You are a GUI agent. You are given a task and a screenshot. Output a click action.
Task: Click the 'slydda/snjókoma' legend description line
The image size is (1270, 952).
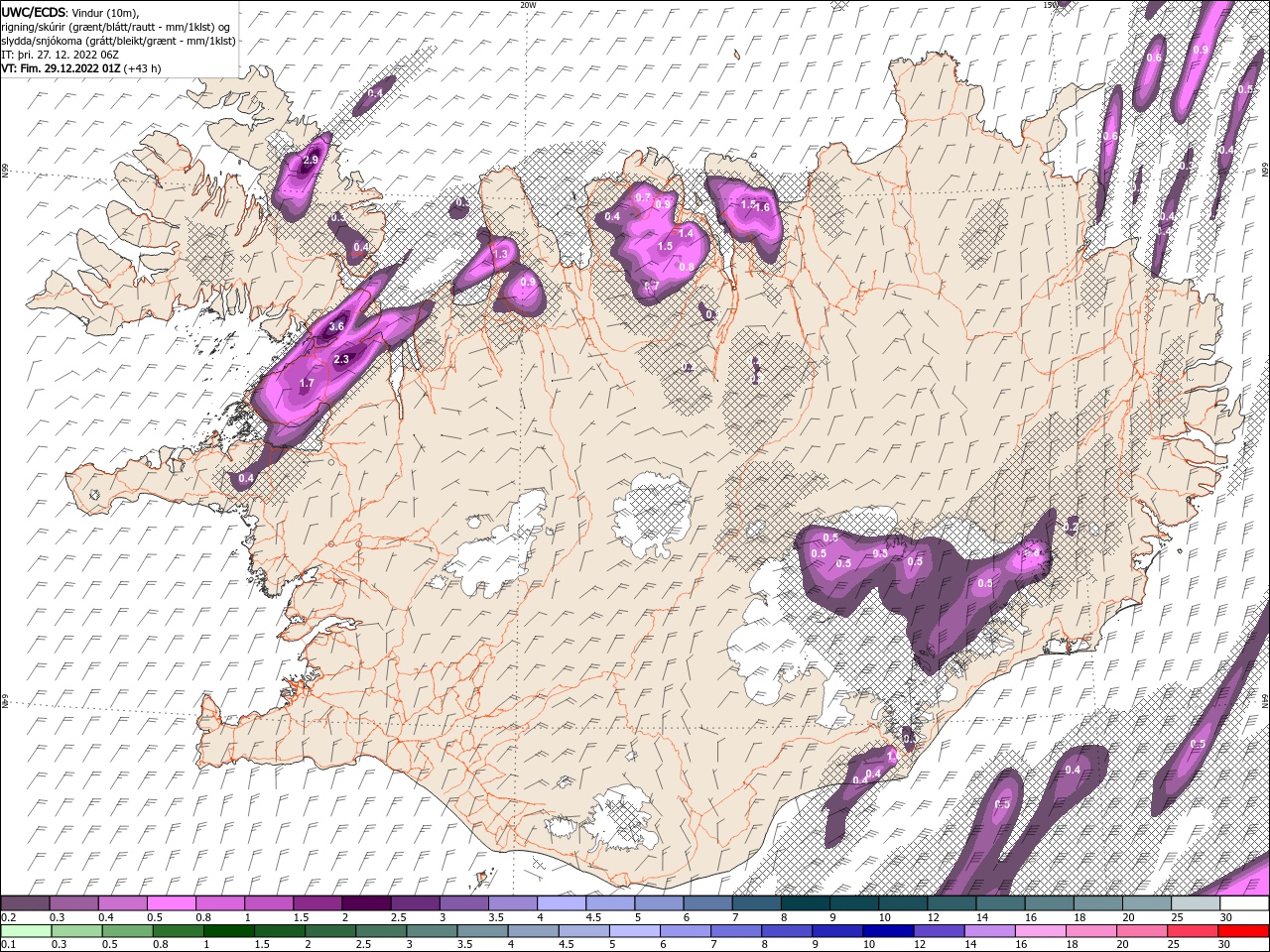click(x=118, y=41)
